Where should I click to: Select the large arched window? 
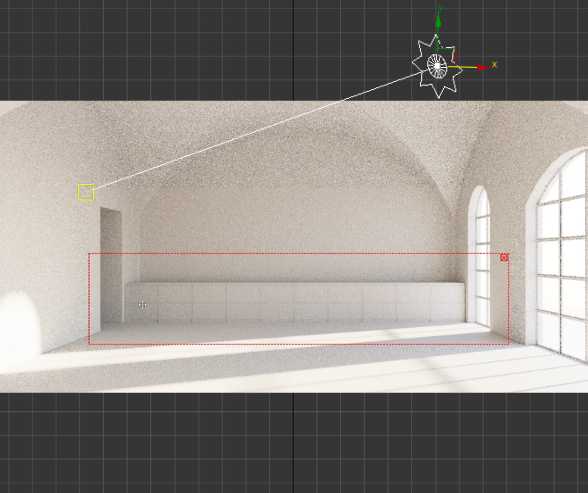click(557, 255)
